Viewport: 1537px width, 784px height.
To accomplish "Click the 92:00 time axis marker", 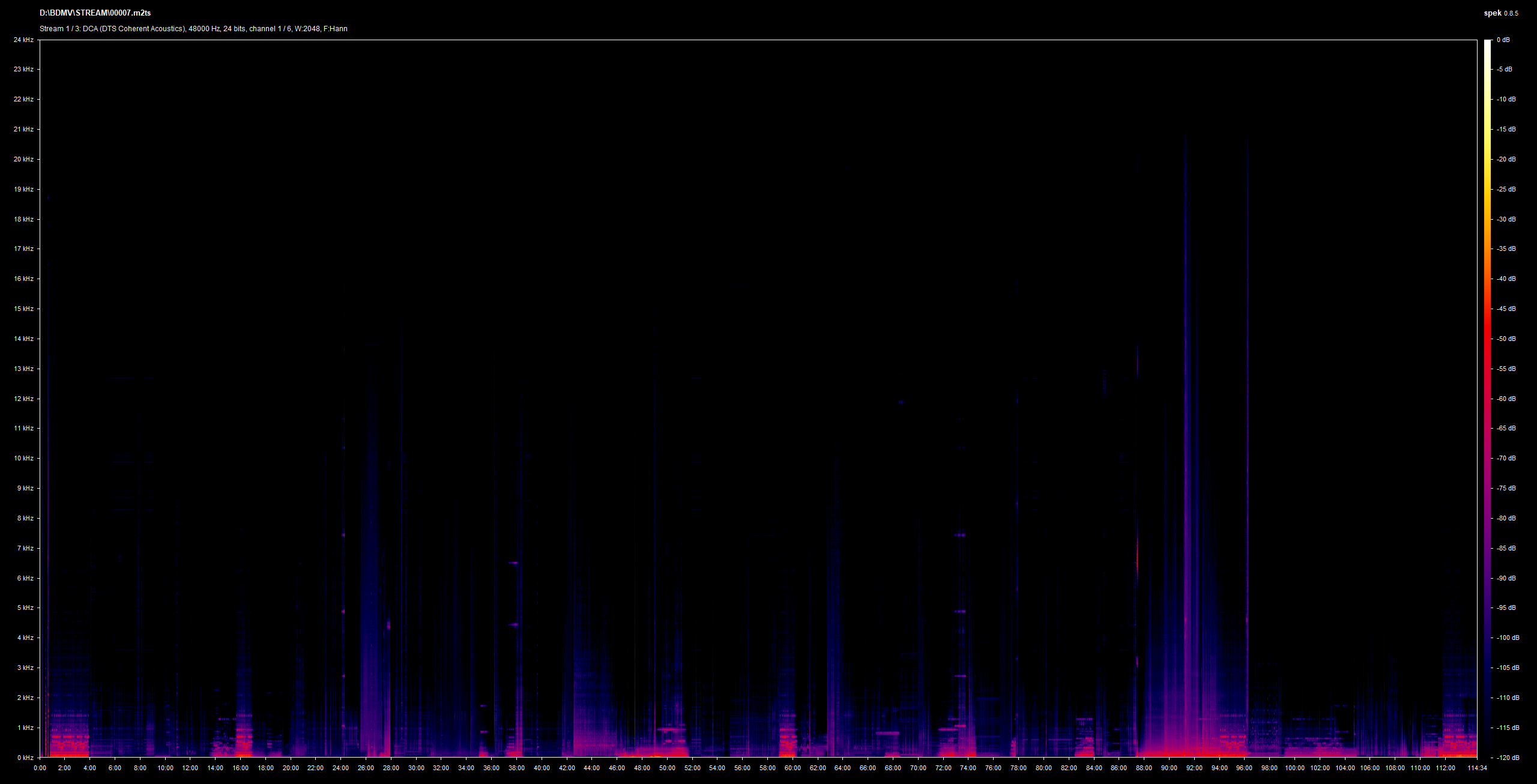I will pos(1194,768).
